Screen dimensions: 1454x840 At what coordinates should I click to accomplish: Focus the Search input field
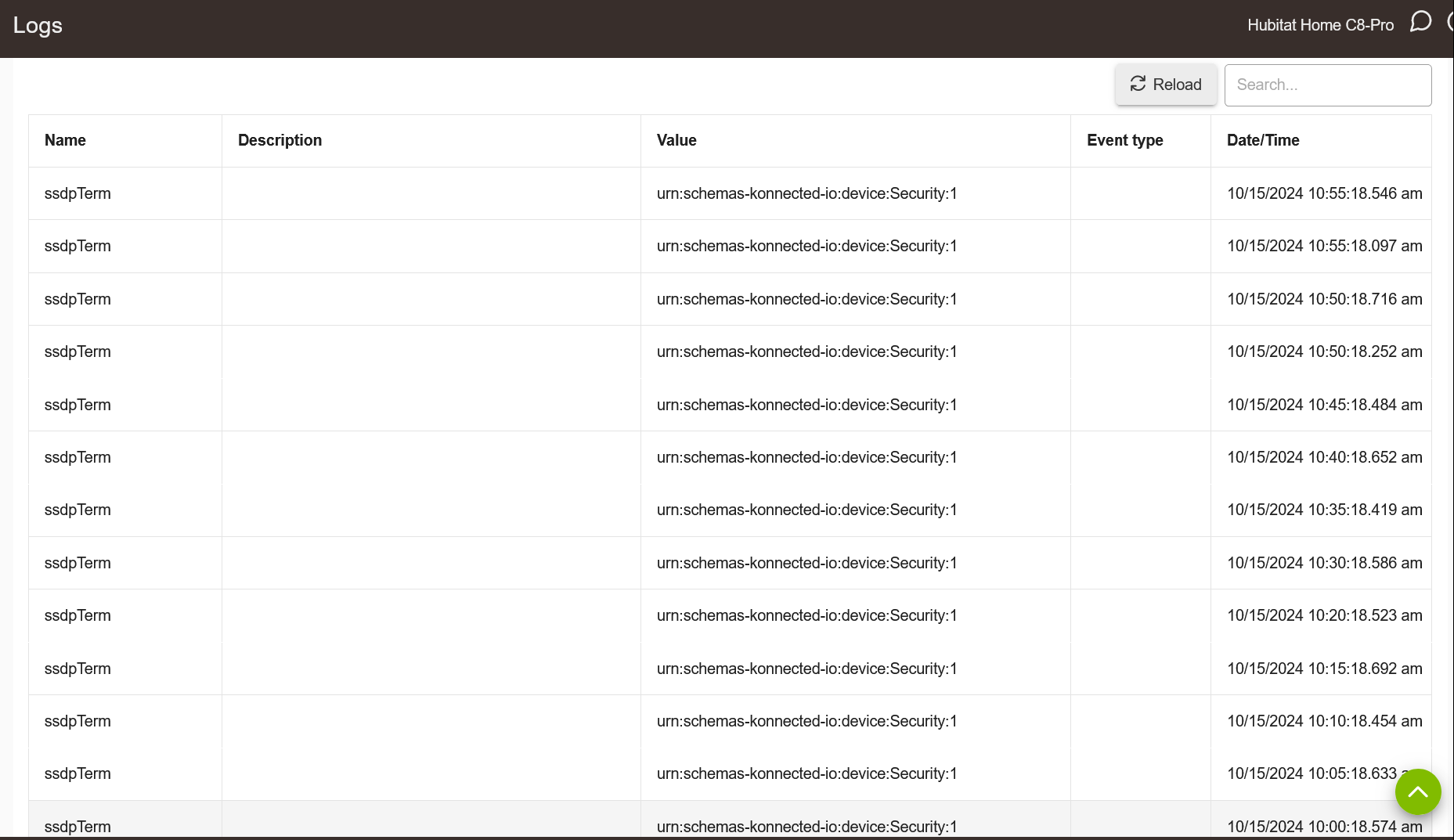pos(1327,85)
